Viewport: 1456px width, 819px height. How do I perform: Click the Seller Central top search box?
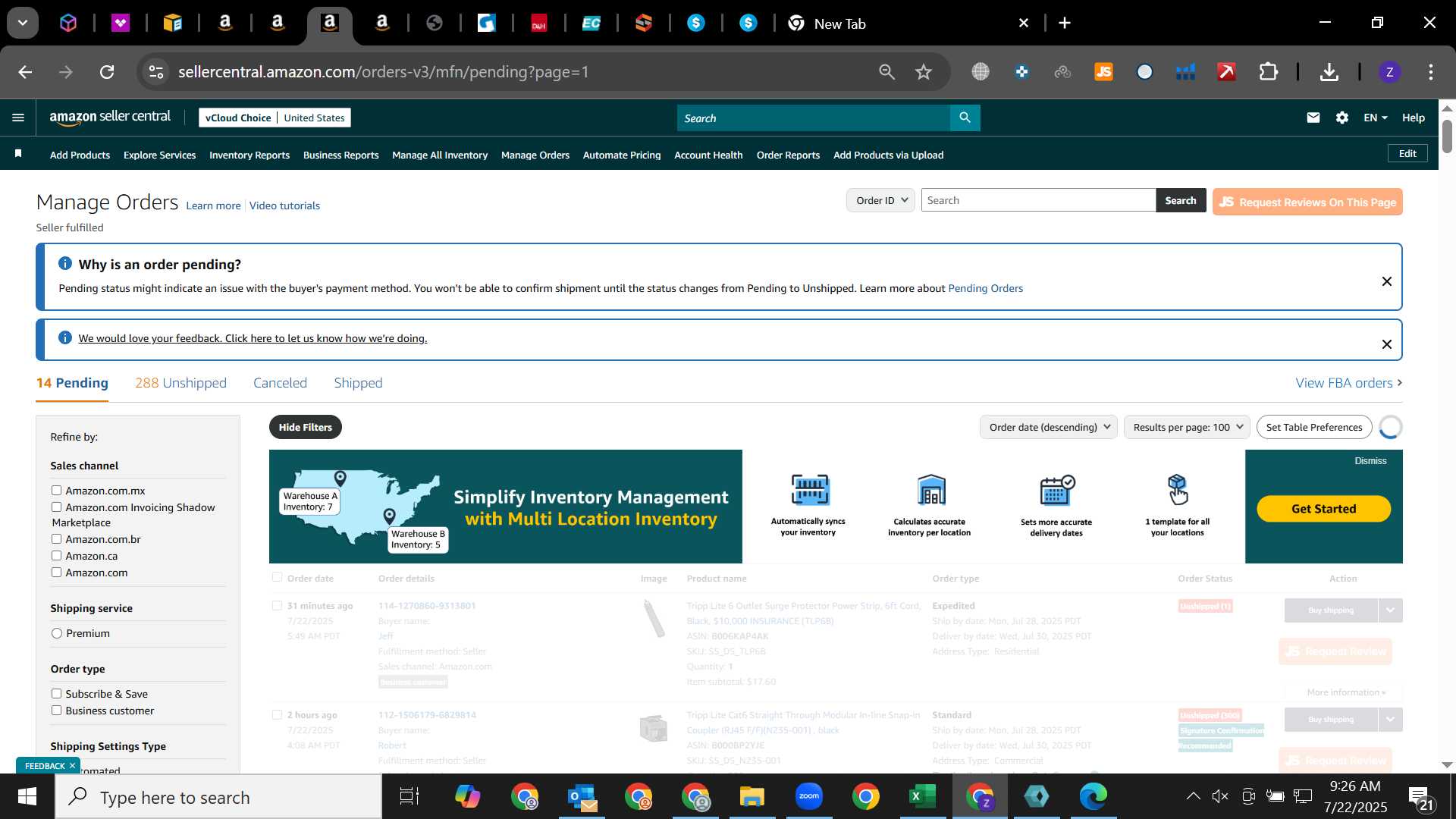(814, 118)
